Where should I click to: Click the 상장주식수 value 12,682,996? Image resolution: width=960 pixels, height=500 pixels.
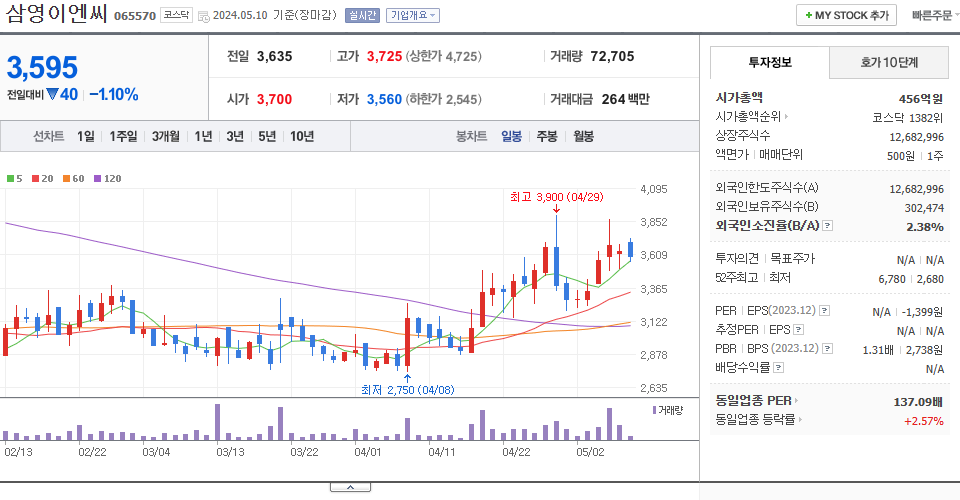coord(917,137)
